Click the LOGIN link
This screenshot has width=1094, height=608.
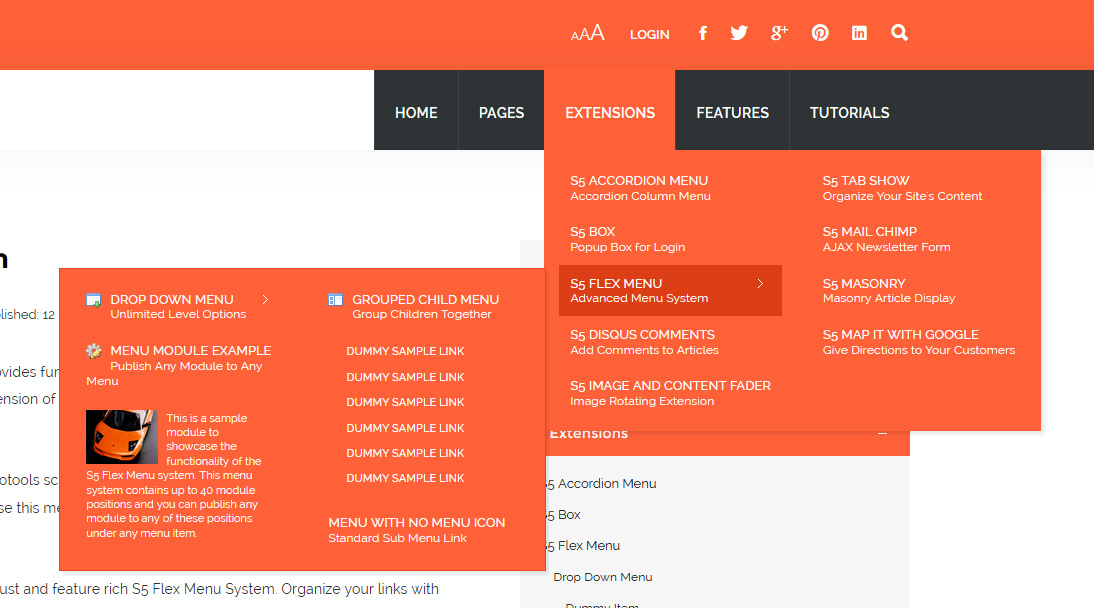650,34
